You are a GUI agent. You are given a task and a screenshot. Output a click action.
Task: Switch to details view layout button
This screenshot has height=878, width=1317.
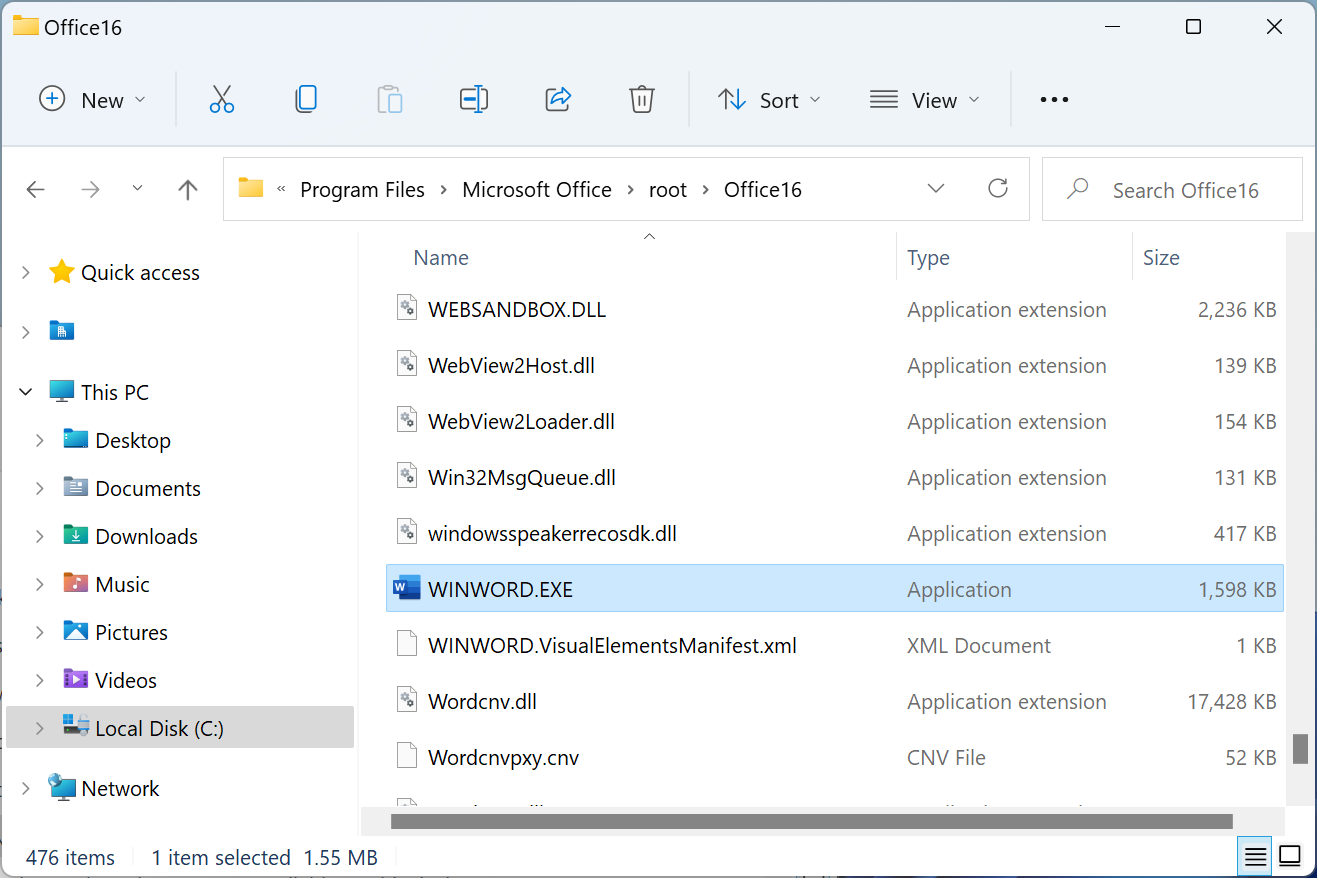click(x=1255, y=856)
